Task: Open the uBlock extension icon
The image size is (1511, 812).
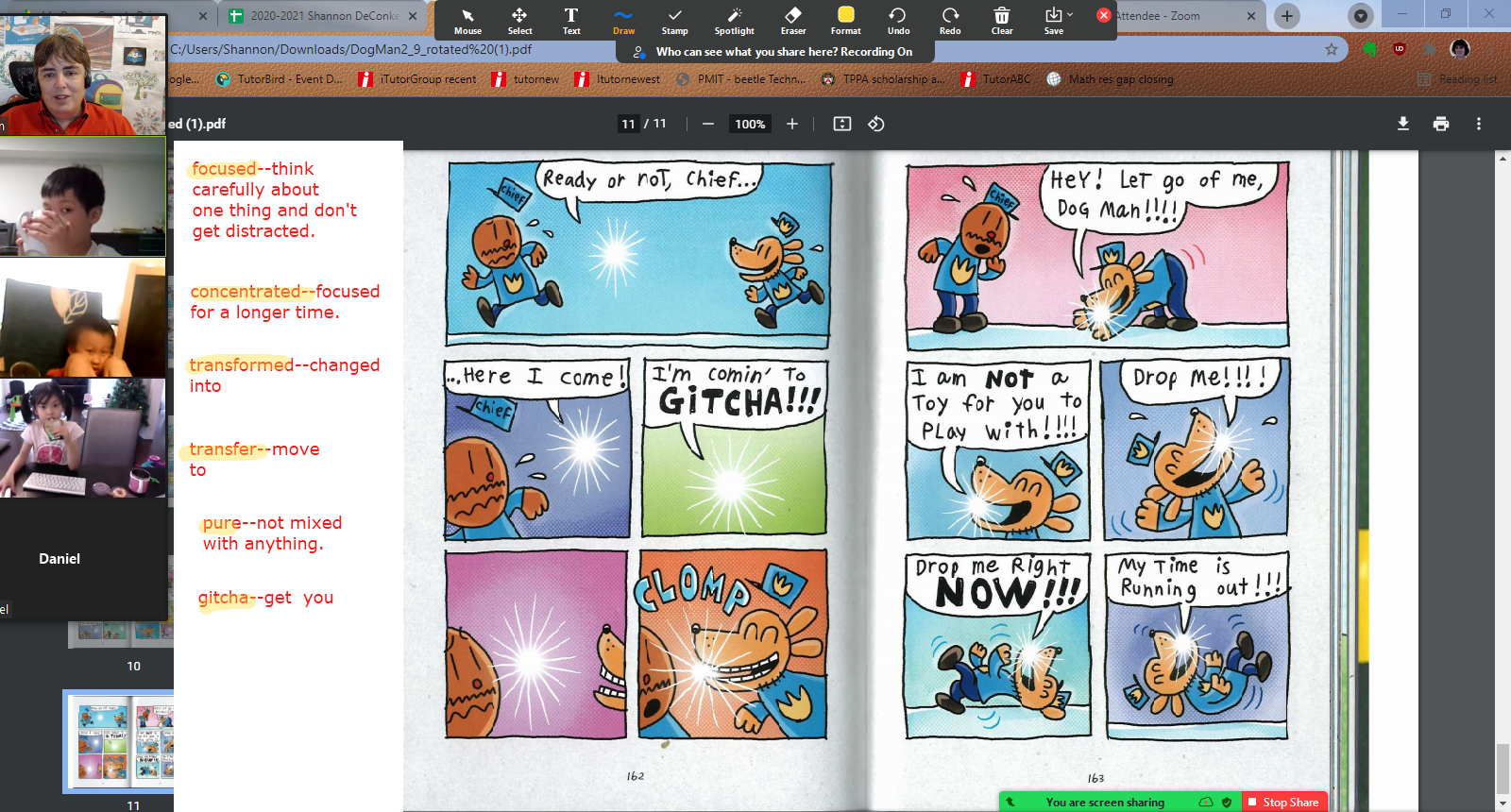Action: 1400,49
